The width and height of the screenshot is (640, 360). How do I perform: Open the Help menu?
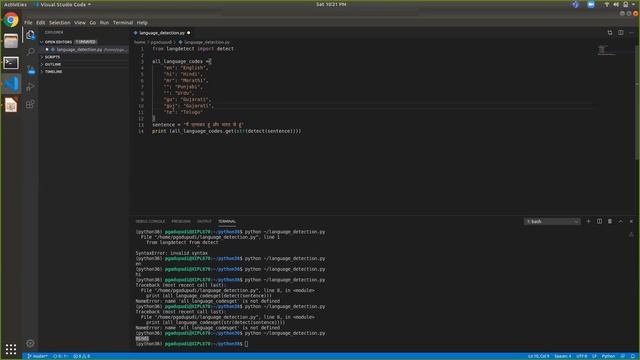[142, 23]
